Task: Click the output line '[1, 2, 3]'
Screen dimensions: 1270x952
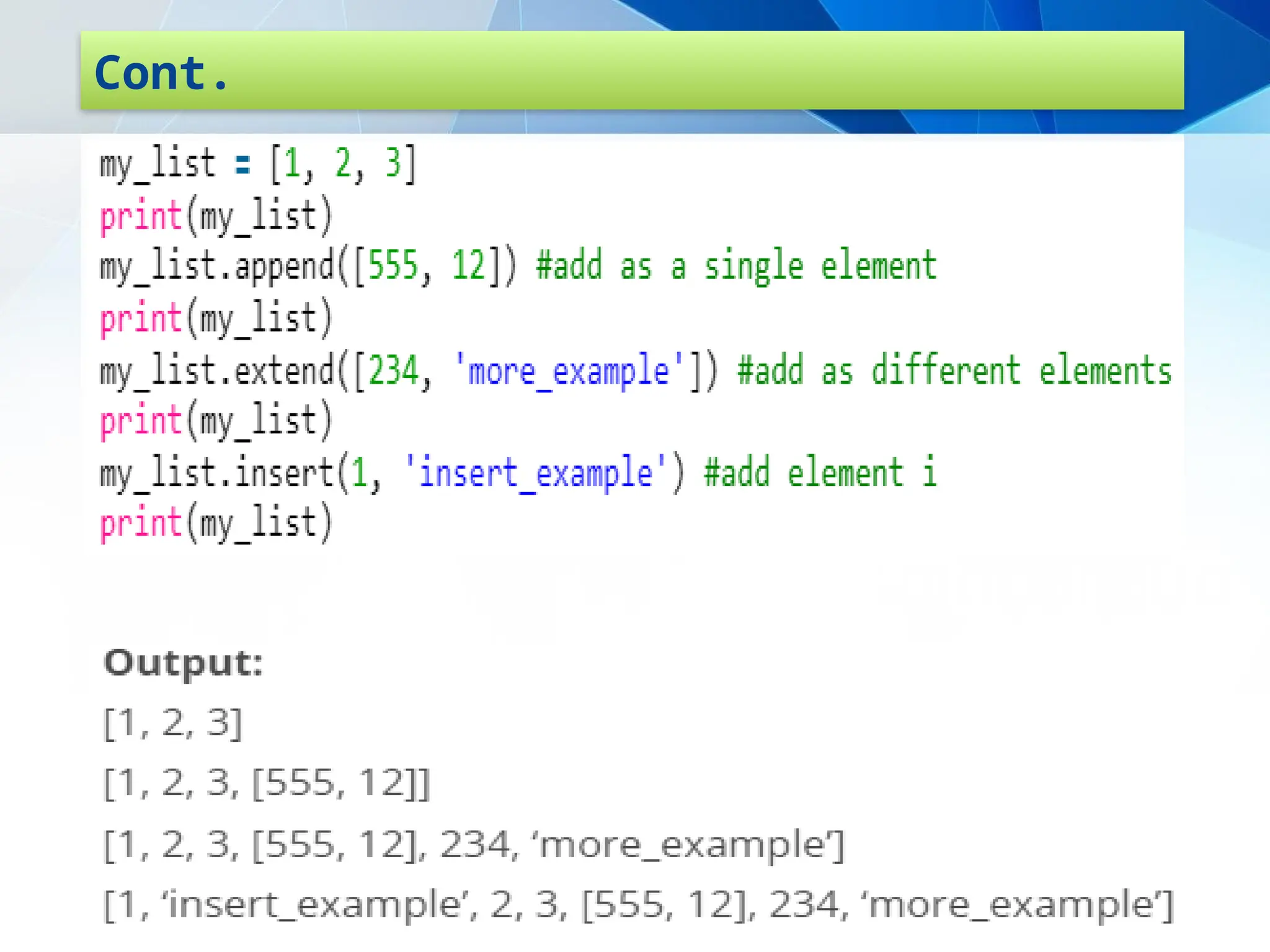Action: coord(172,723)
